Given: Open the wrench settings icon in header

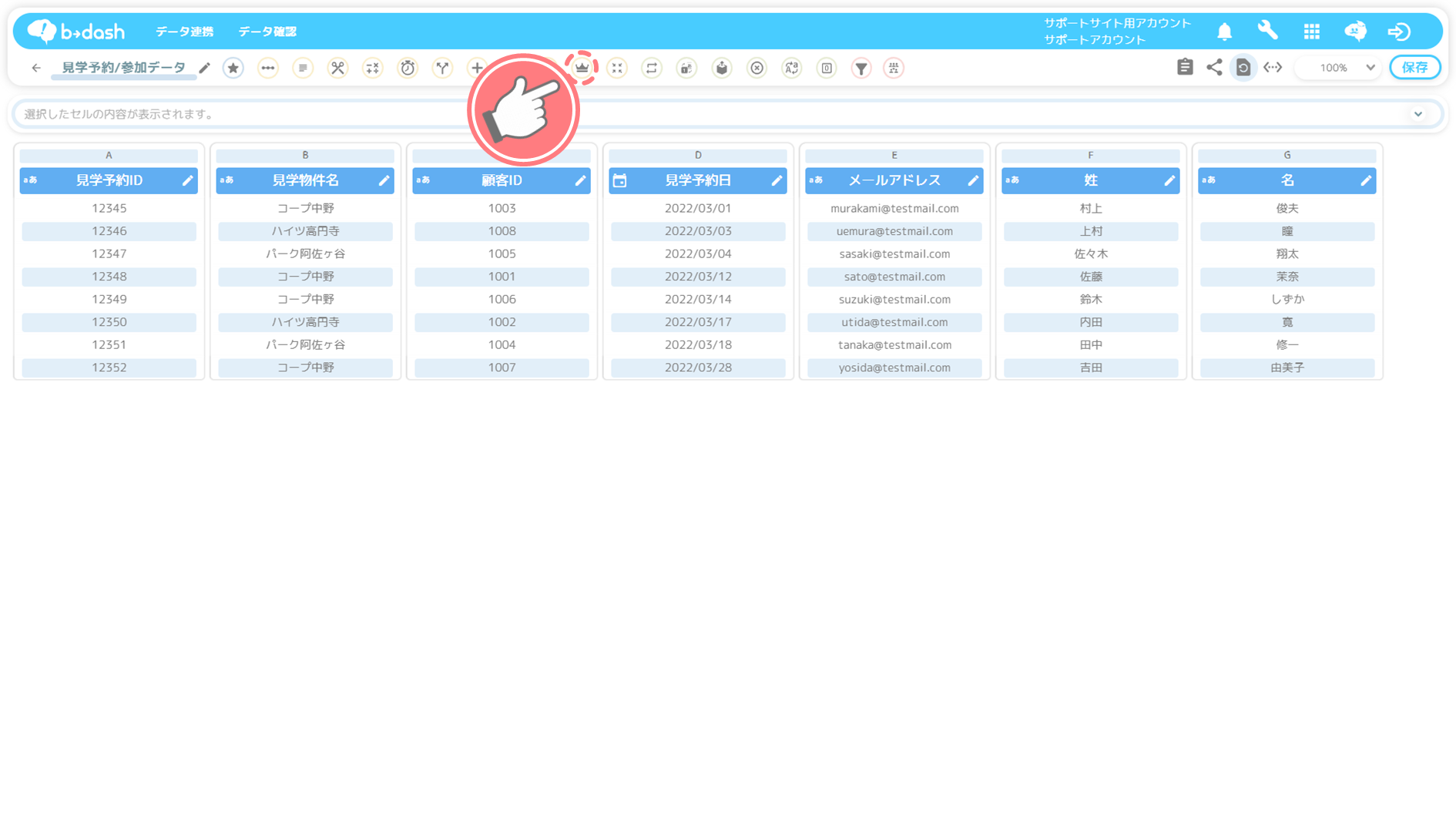Looking at the screenshot, I should coord(1267,31).
